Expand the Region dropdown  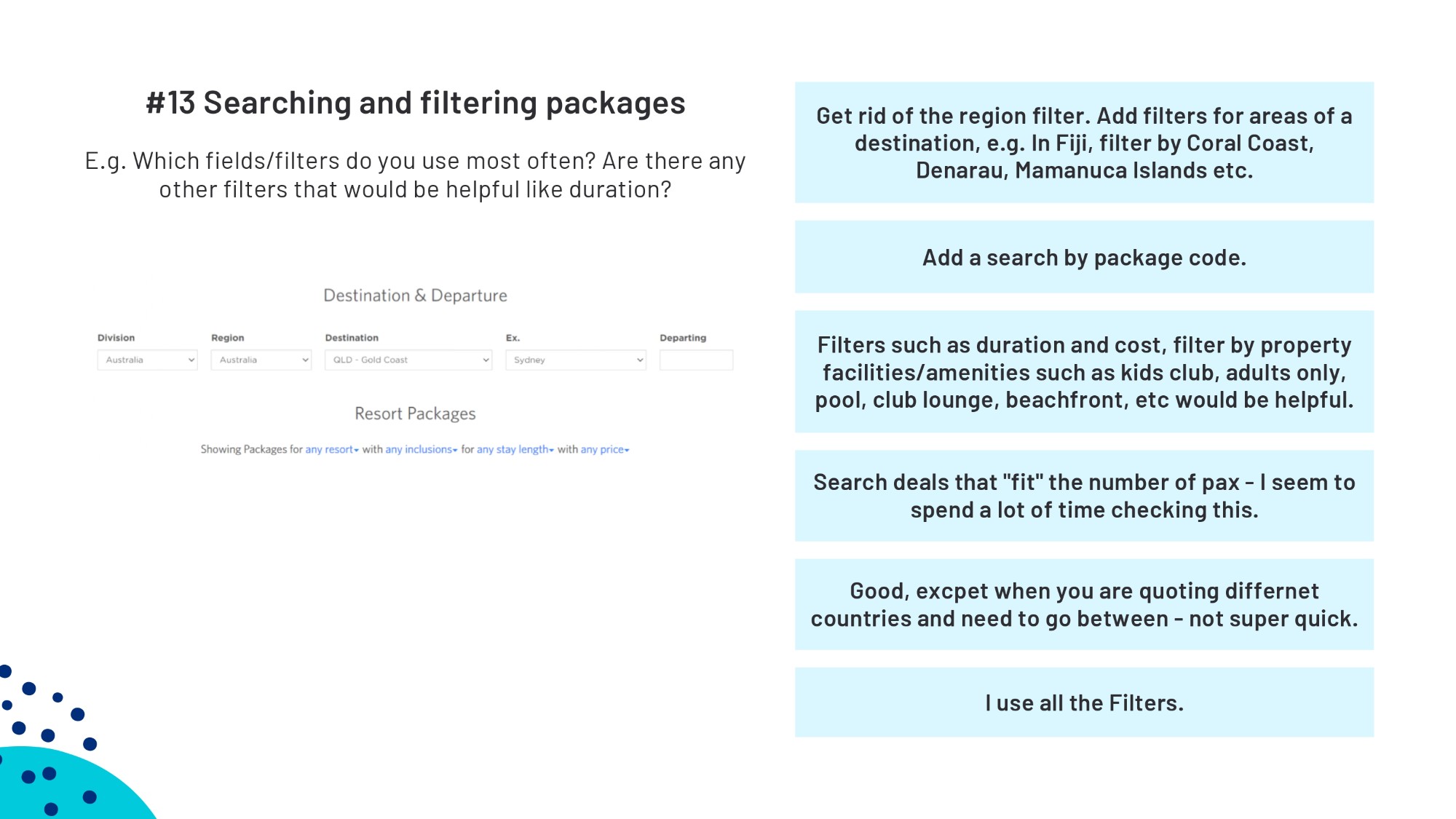point(261,360)
